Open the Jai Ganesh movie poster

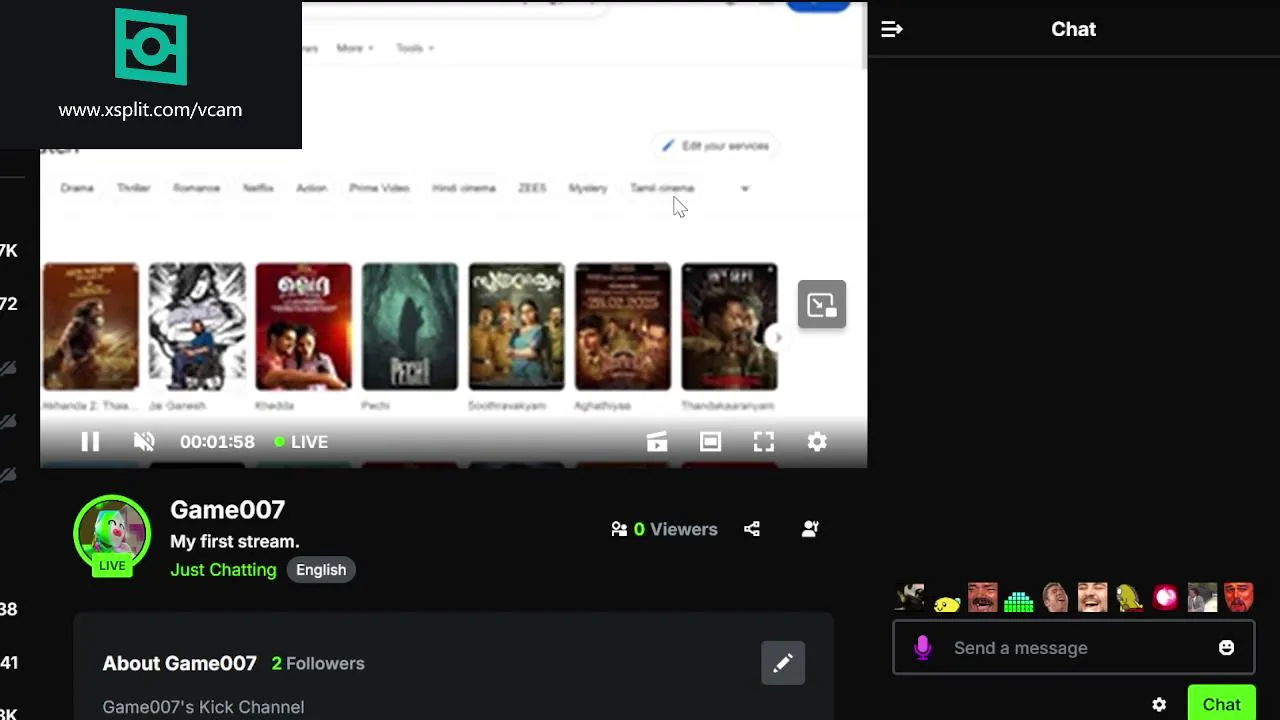pyautogui.click(x=197, y=327)
